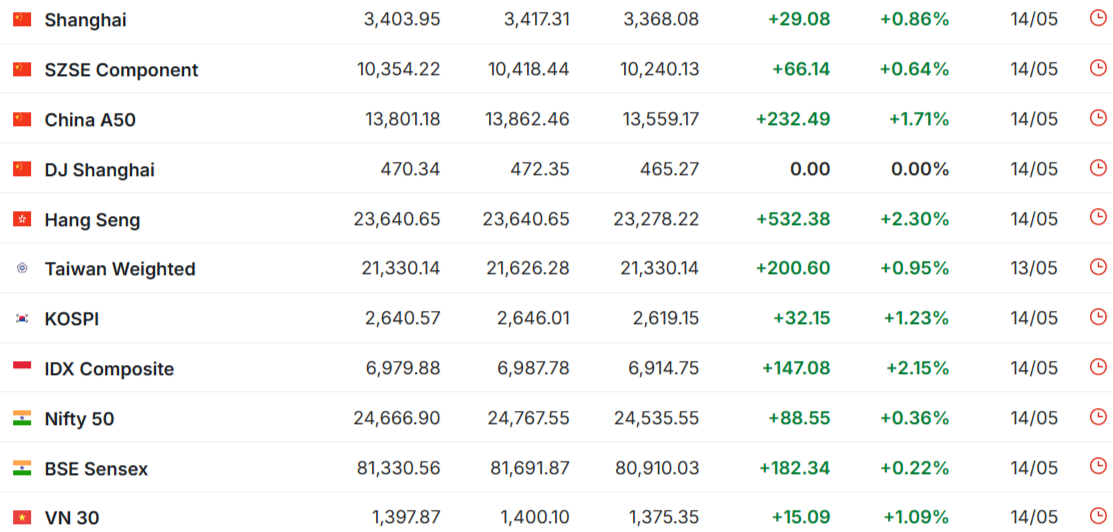The image size is (1113, 532).
Task: Click the Indonesia flag beside IDX Composite
Action: [x=22, y=369]
